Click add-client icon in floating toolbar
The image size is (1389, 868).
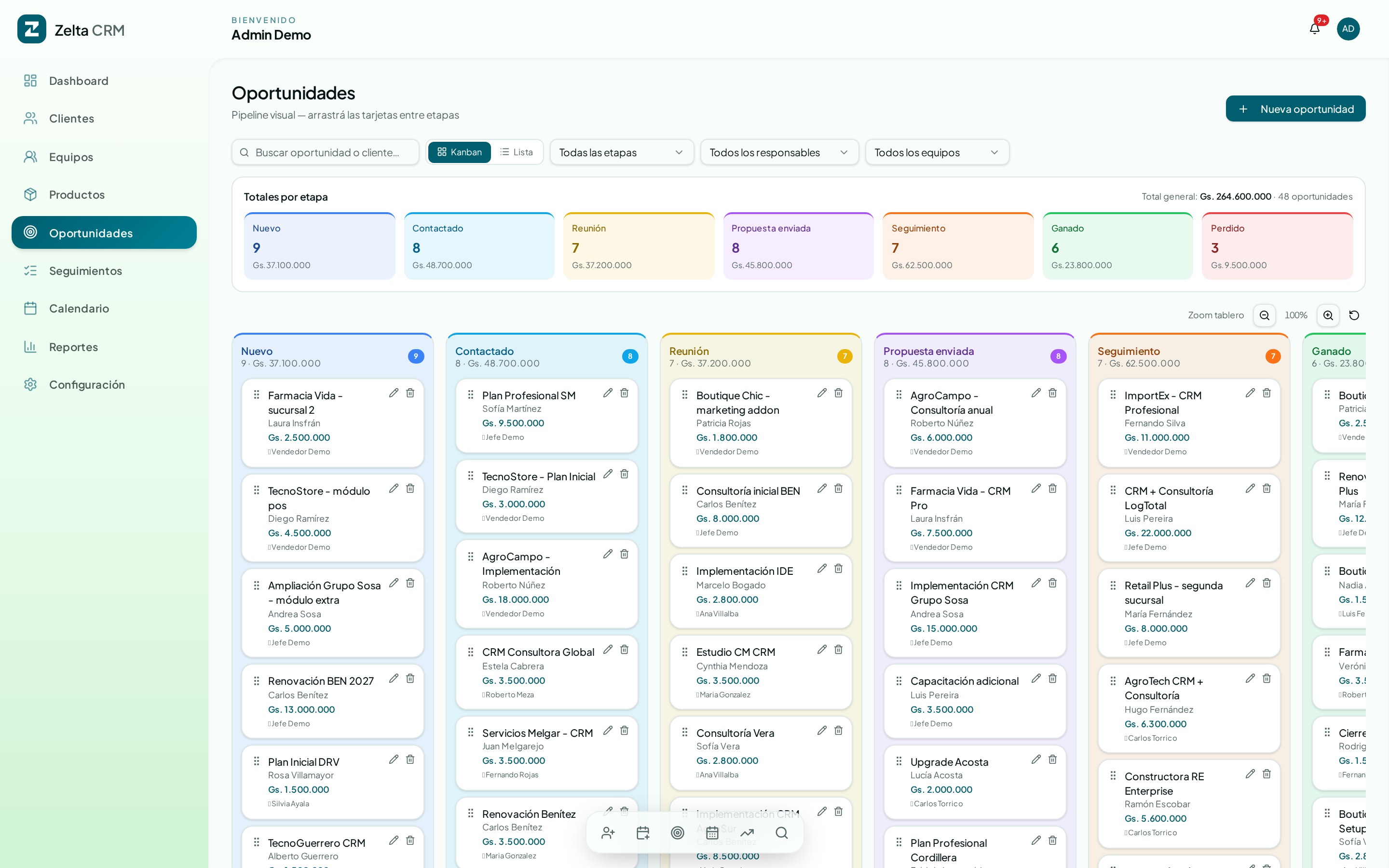[x=608, y=832]
